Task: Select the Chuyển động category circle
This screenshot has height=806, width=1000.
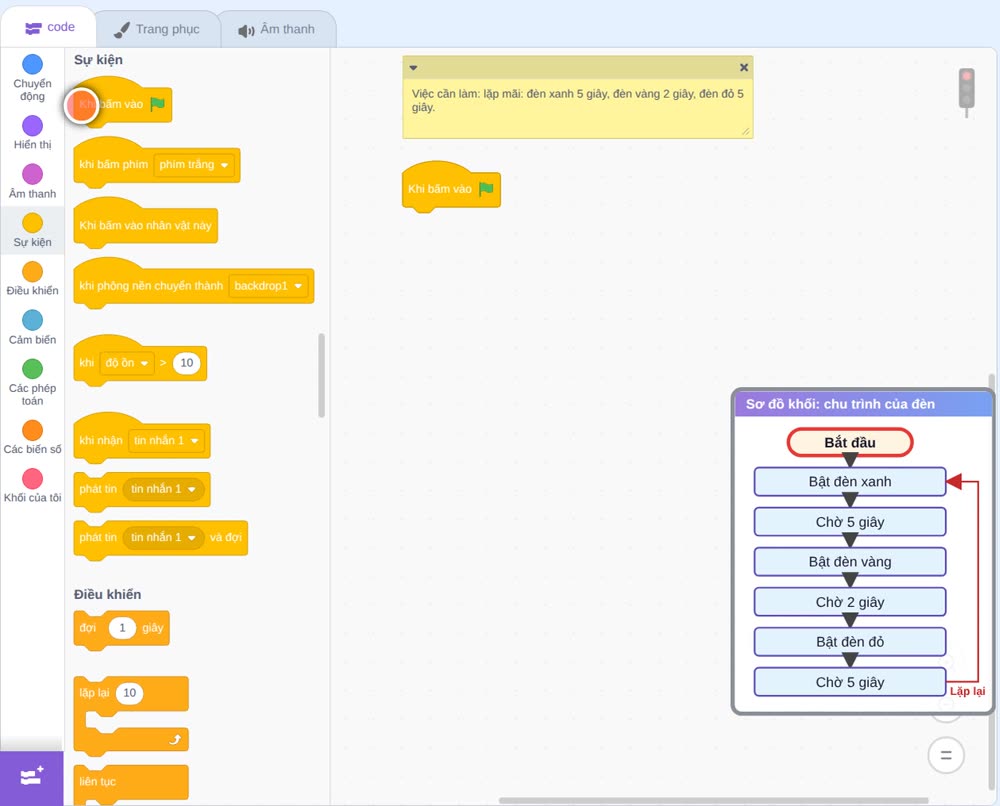Action: tap(33, 64)
